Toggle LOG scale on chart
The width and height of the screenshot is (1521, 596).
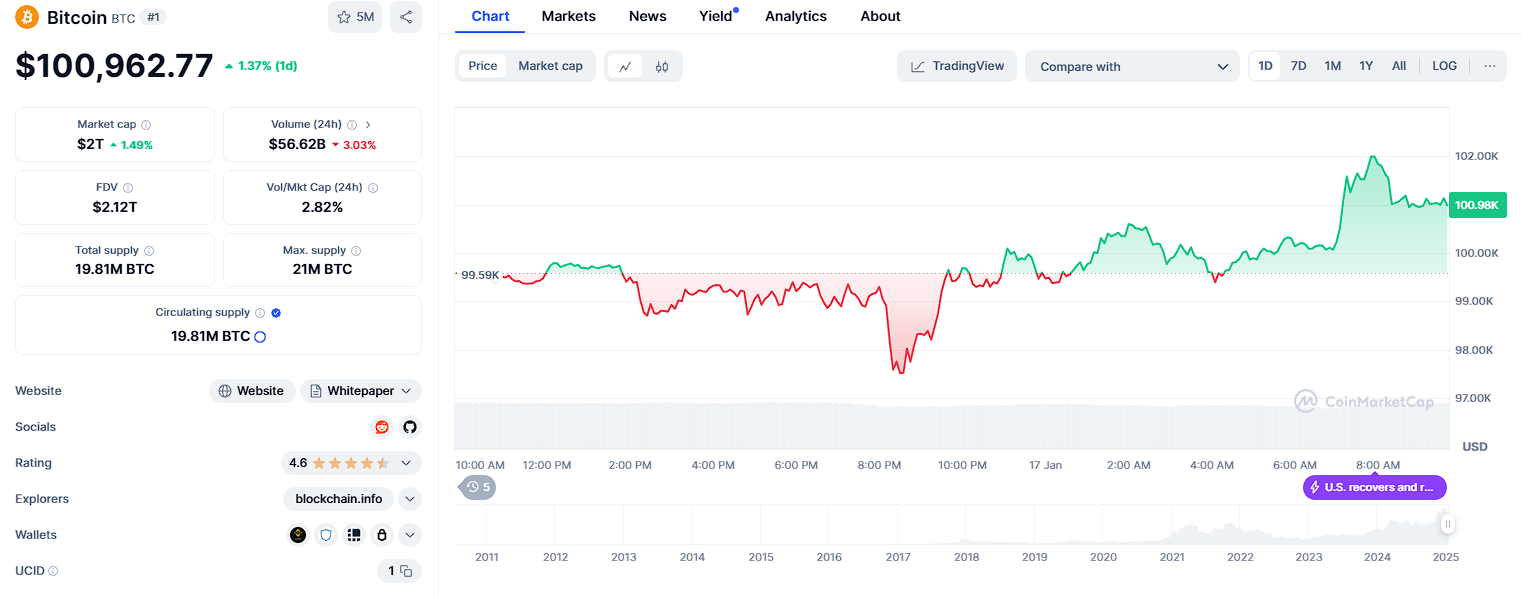coord(1445,66)
